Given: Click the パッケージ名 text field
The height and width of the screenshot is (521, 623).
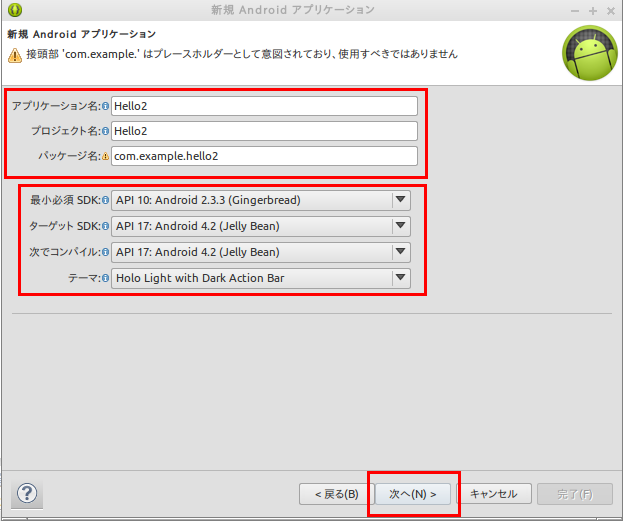Looking at the screenshot, I should [x=264, y=156].
